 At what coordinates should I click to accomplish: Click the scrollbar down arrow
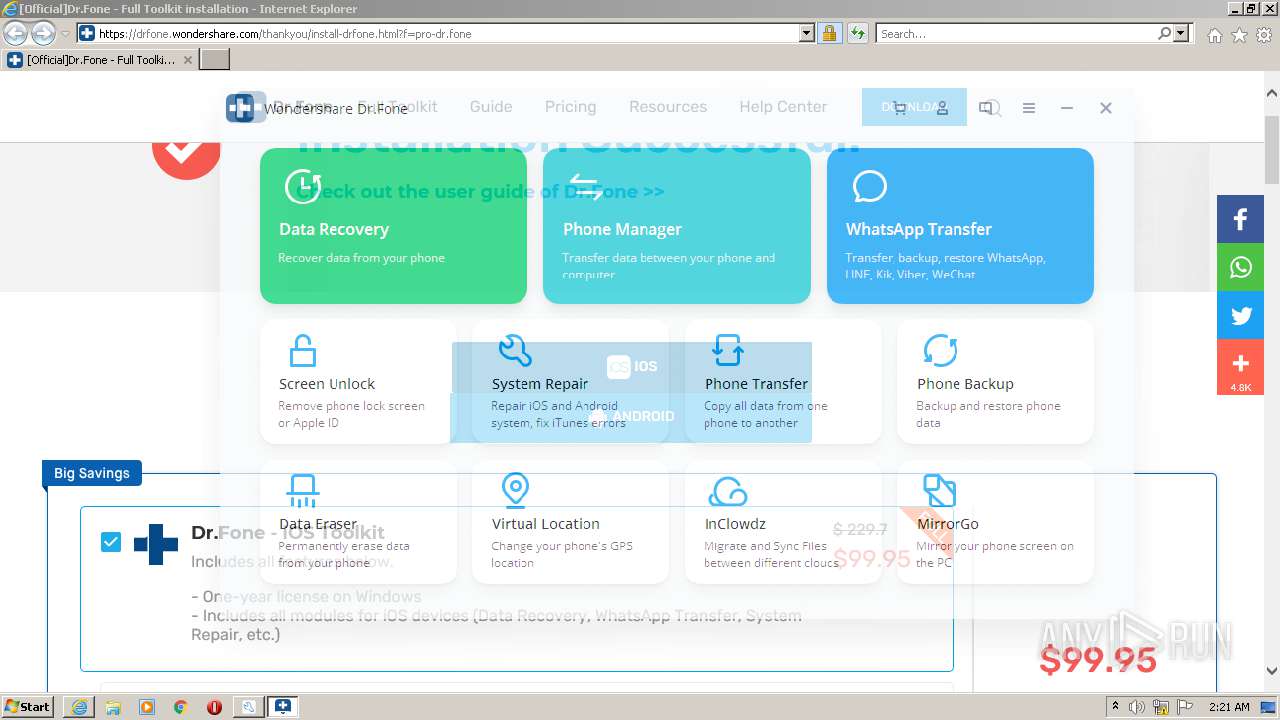tap(1272, 673)
